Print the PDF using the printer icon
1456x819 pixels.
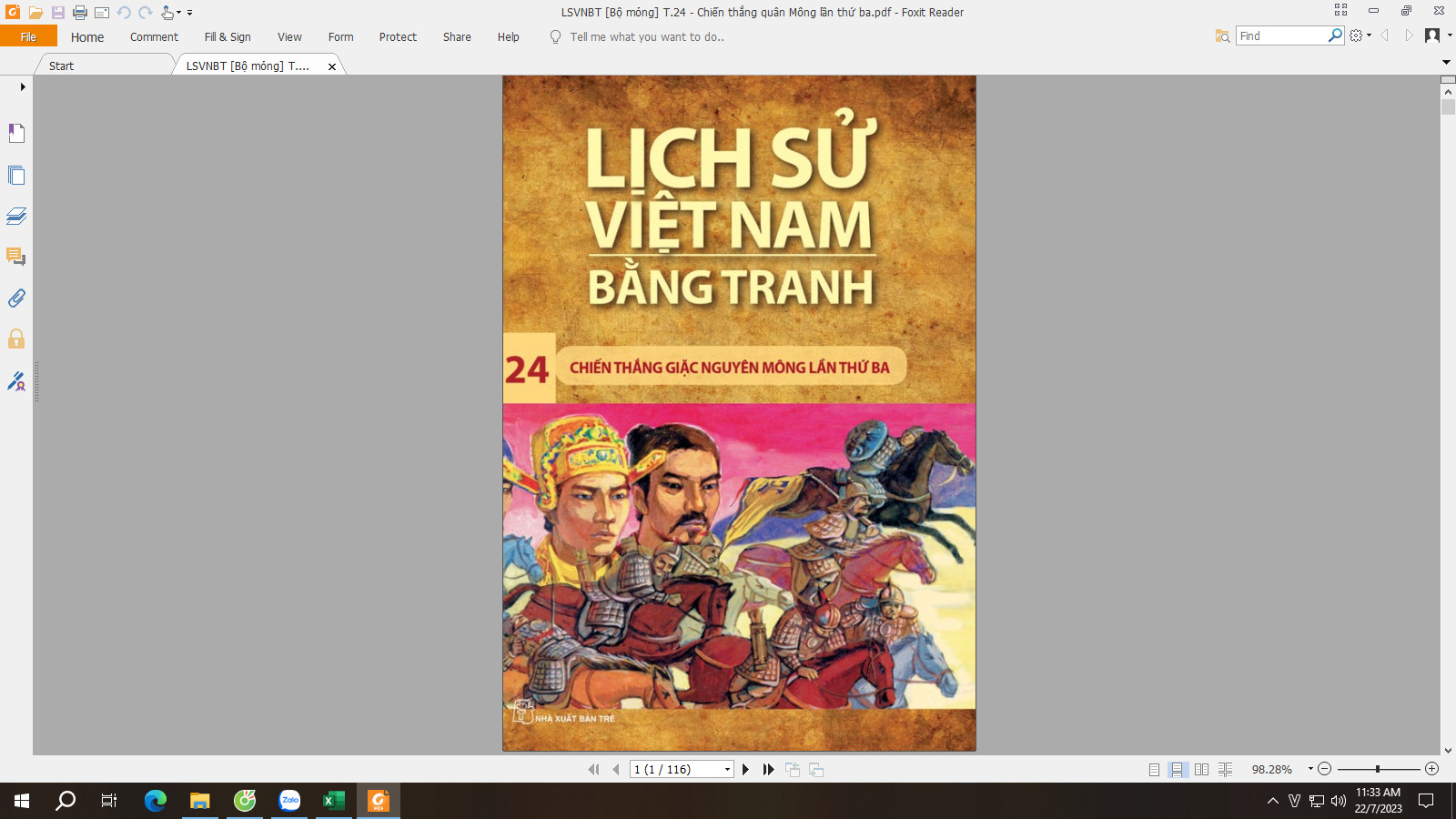pyautogui.click(x=80, y=13)
